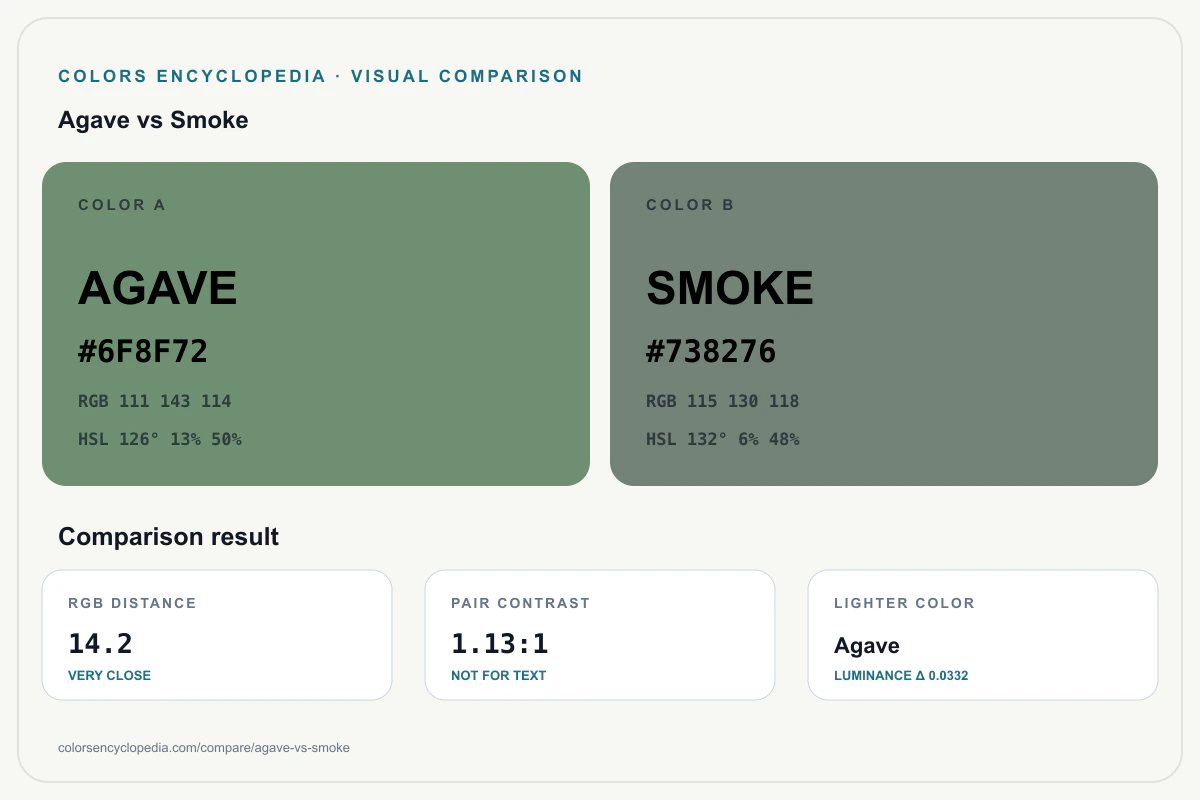Viewport: 1200px width, 800px height.
Task: Open the Pair Contrast result card
Action: pos(600,635)
